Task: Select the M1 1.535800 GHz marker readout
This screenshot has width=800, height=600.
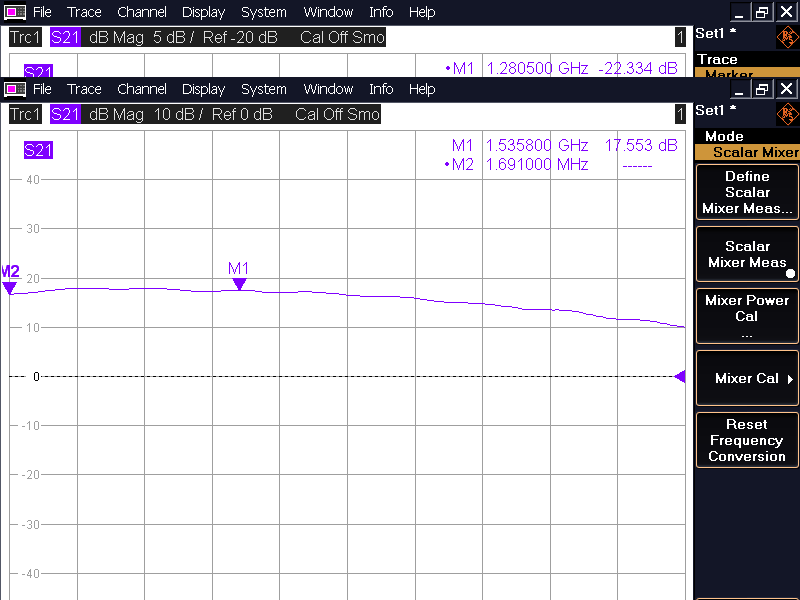Action: click(564, 146)
